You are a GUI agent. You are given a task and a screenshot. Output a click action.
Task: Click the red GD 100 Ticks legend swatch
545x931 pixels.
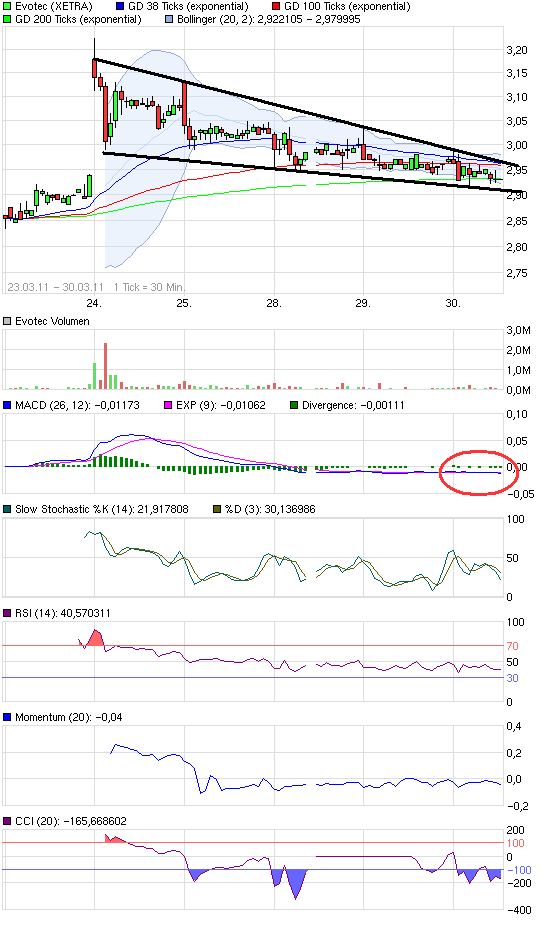(x=276, y=7)
